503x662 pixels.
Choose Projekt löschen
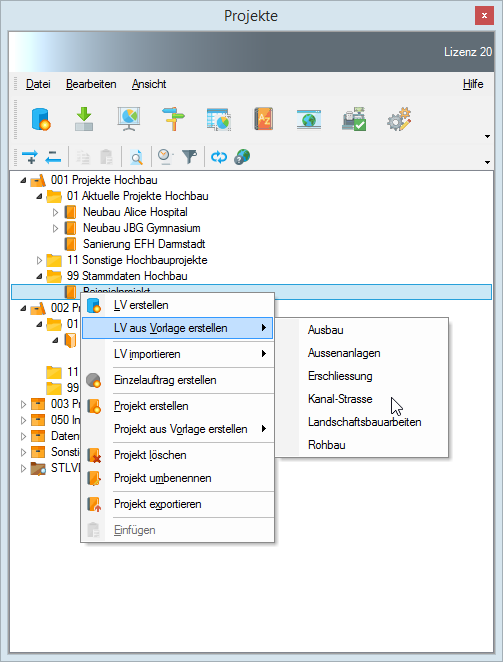tap(177, 455)
